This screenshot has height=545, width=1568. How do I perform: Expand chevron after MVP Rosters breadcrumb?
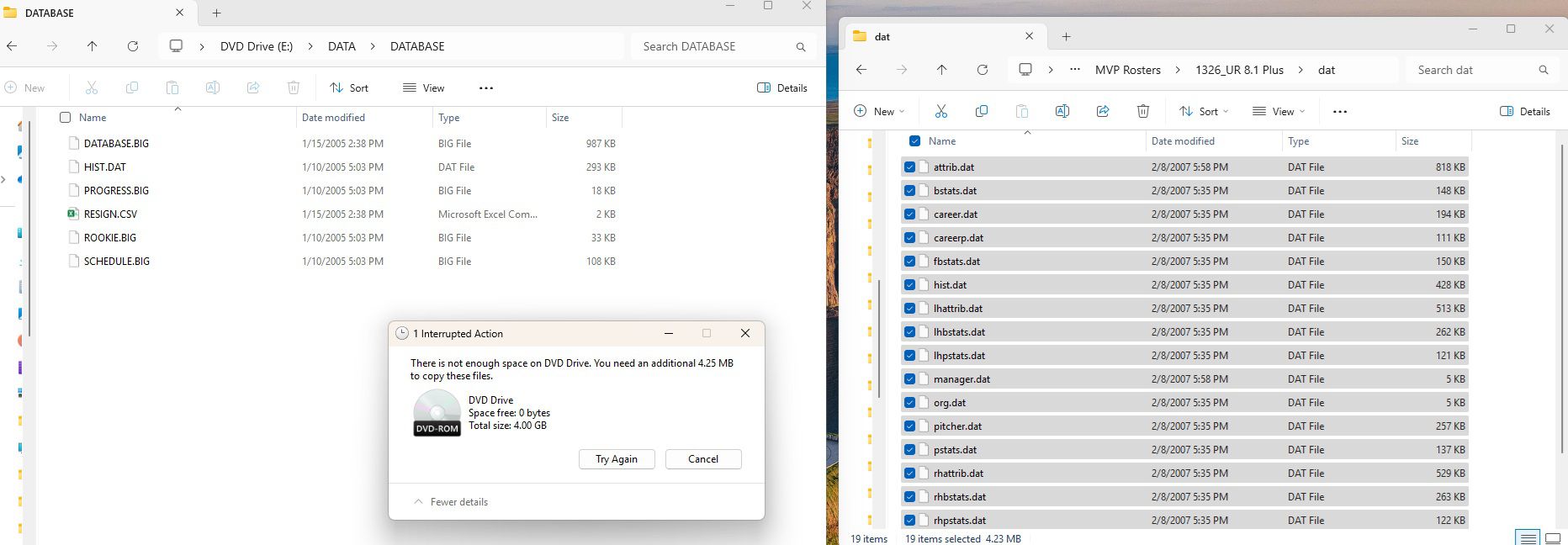[x=1178, y=70]
